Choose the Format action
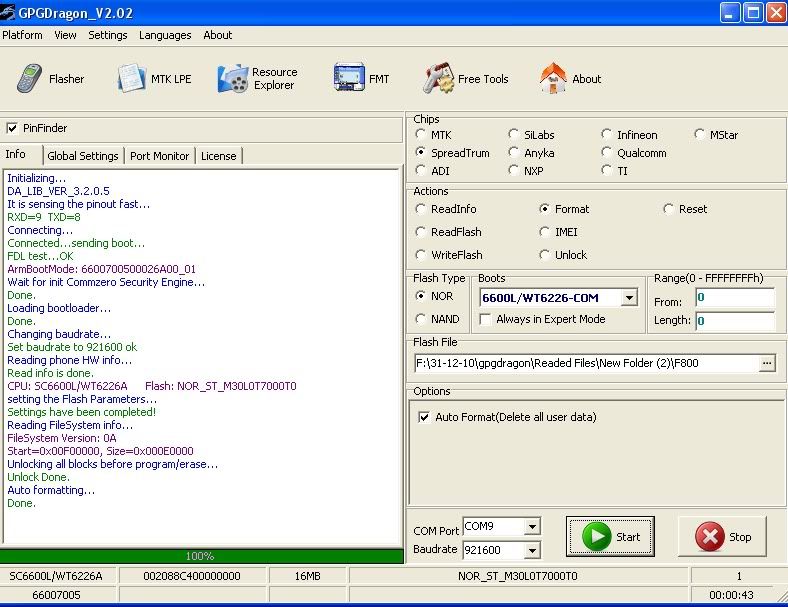Screen dimensions: 788x607 [x=544, y=209]
